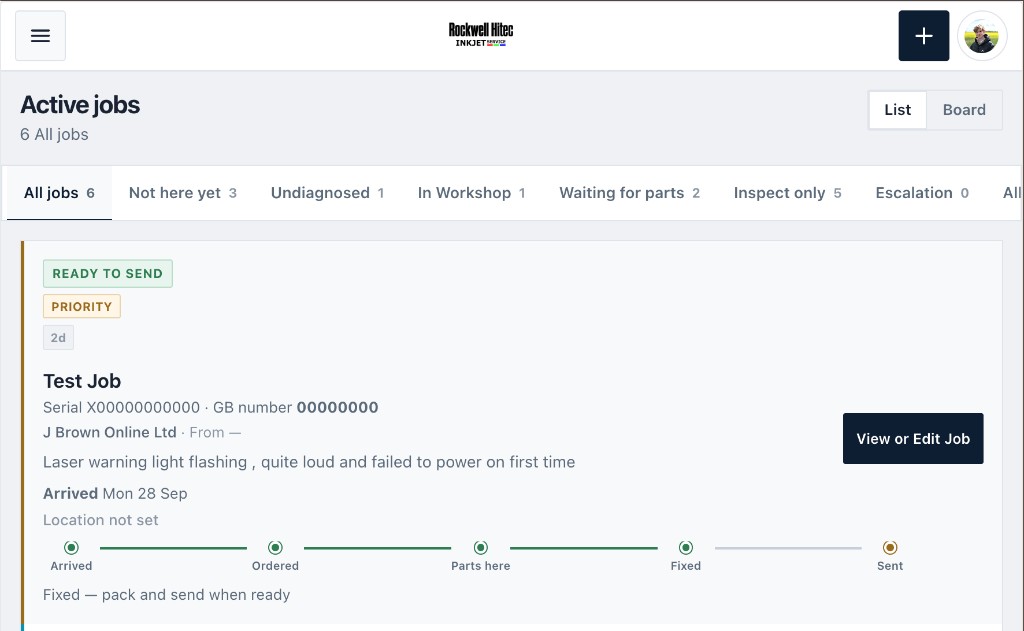This screenshot has width=1024, height=631.
Task: Open the Escalation tab
Action: [922, 193]
